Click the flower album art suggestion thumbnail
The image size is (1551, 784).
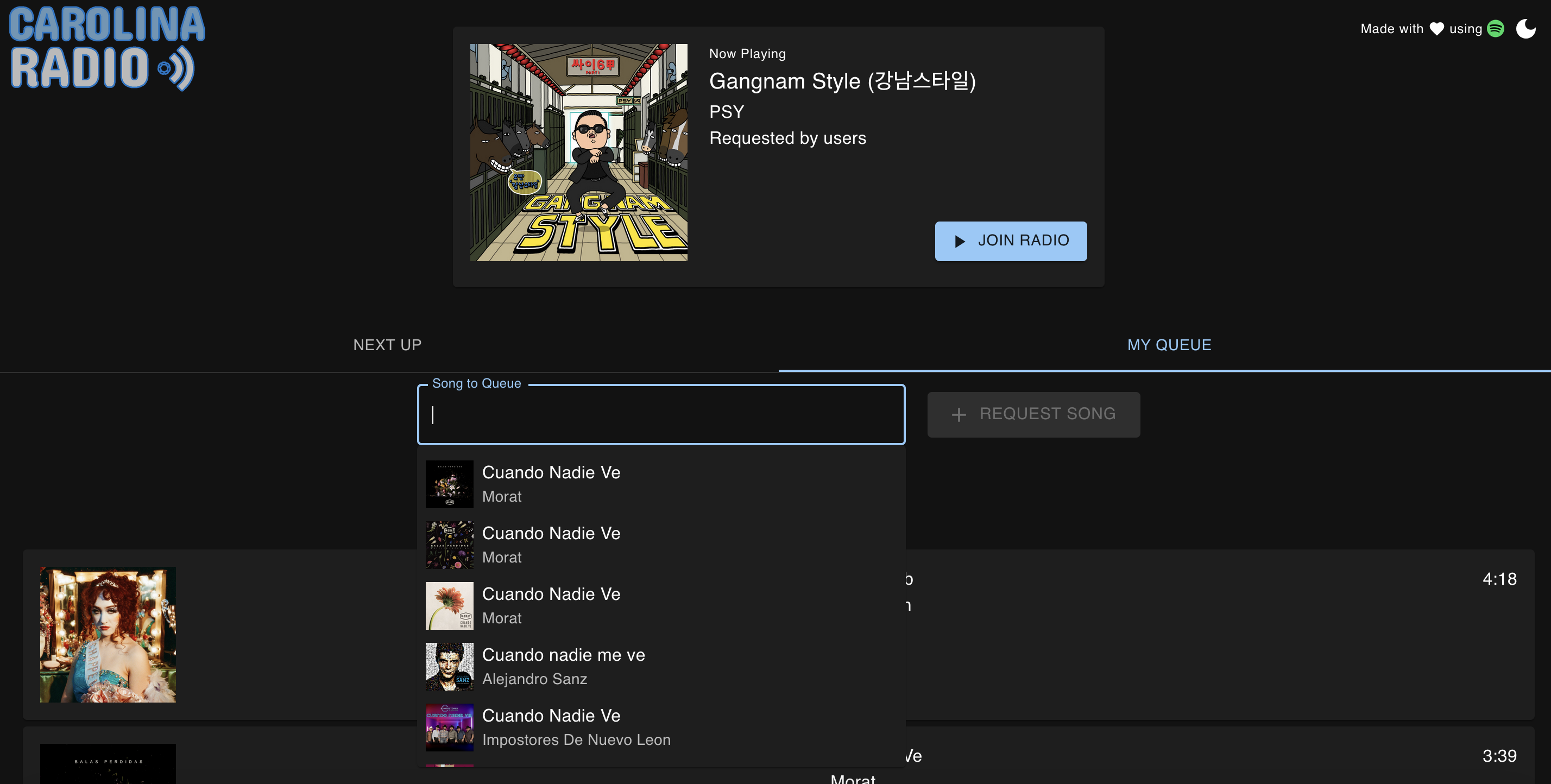(449, 605)
